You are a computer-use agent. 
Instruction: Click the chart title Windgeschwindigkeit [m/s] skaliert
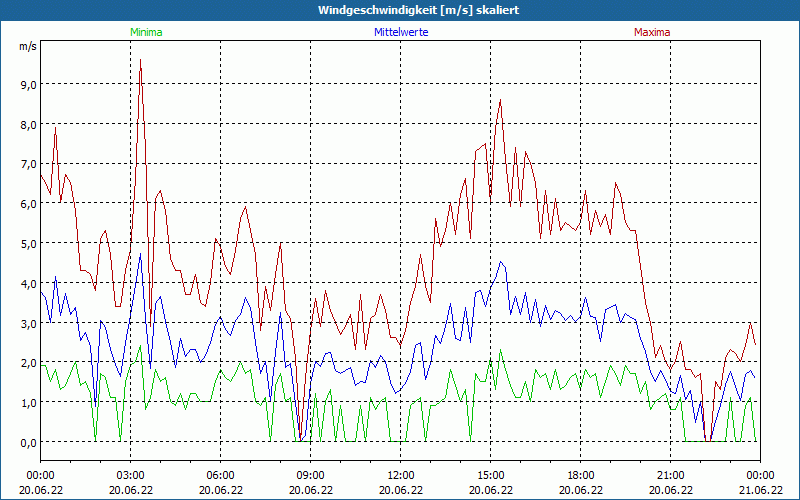click(418, 10)
